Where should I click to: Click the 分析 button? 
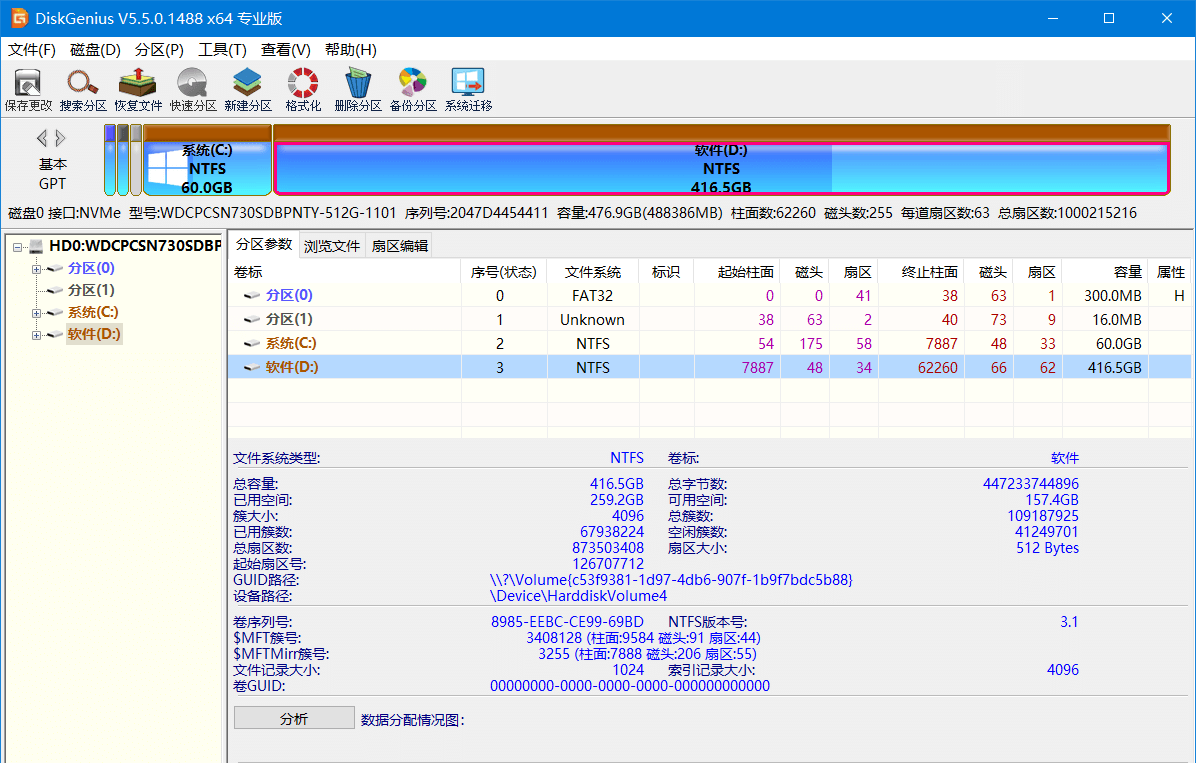click(x=294, y=717)
